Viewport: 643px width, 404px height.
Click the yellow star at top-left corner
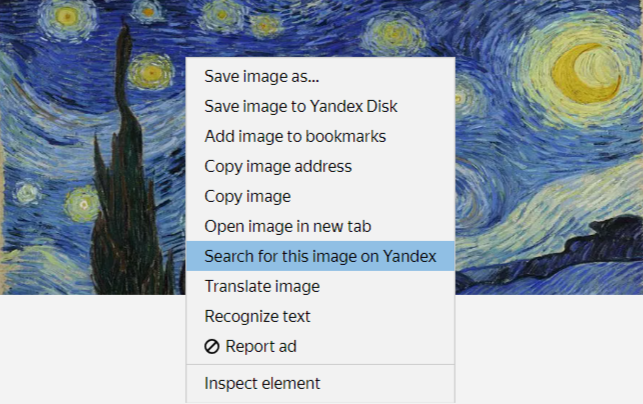tap(66, 17)
